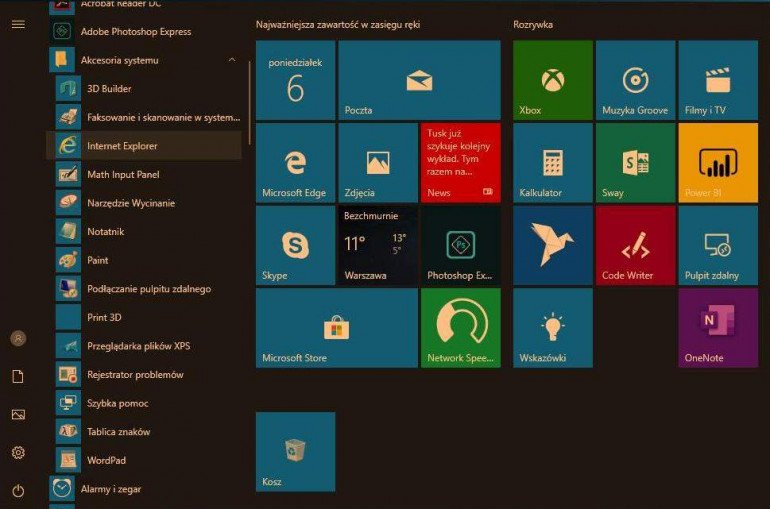Launch 3D Builder from app list
Viewport: 770px width, 509px height.
coord(145,89)
